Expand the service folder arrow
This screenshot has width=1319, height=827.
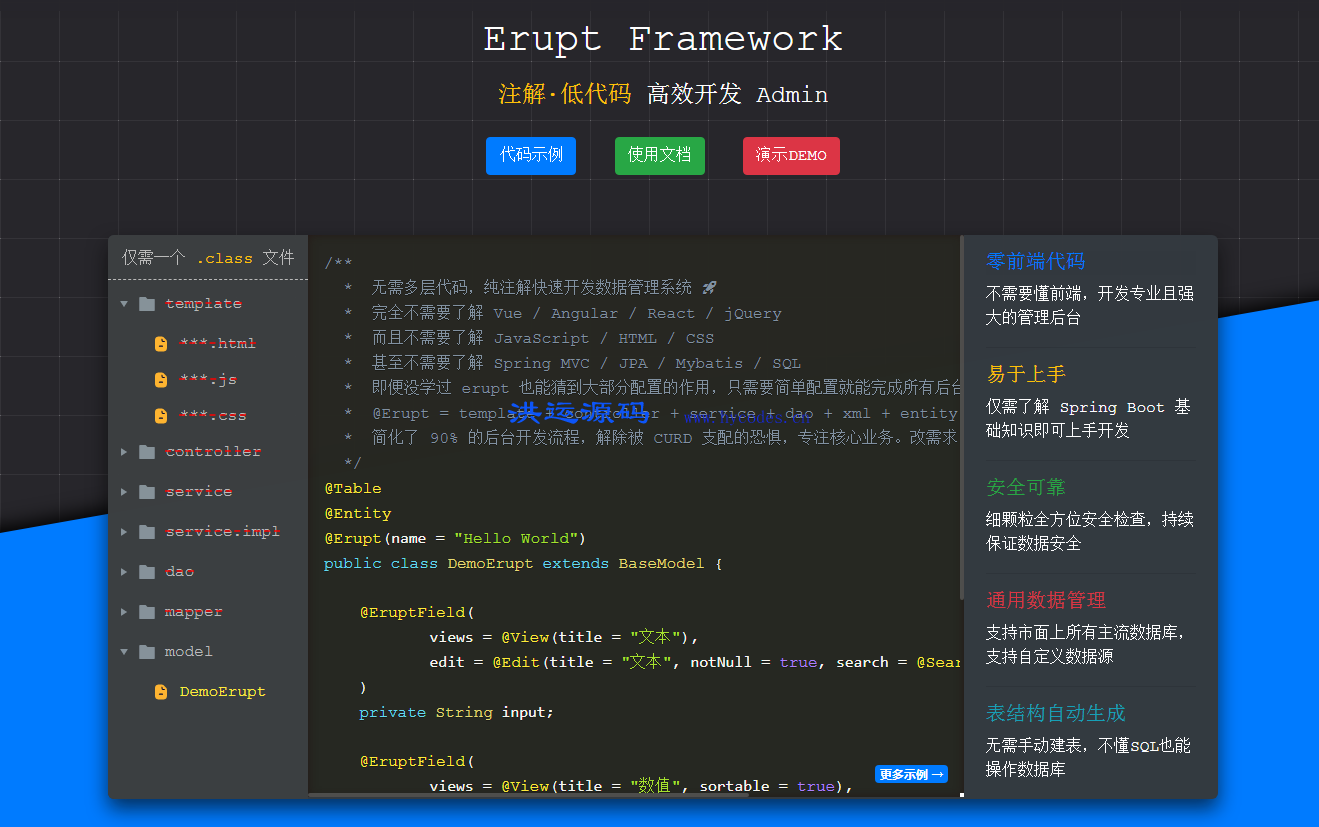coord(124,492)
